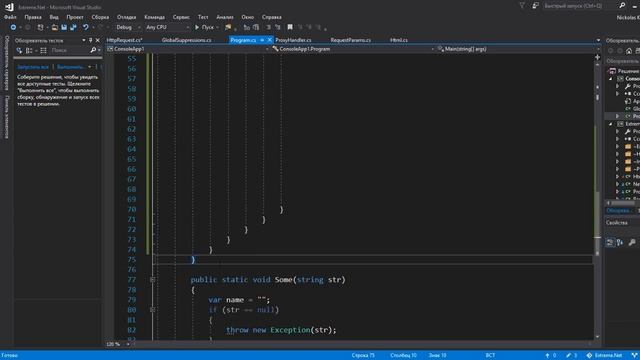Select the Program.cs tab

pyautogui.click(x=243, y=40)
